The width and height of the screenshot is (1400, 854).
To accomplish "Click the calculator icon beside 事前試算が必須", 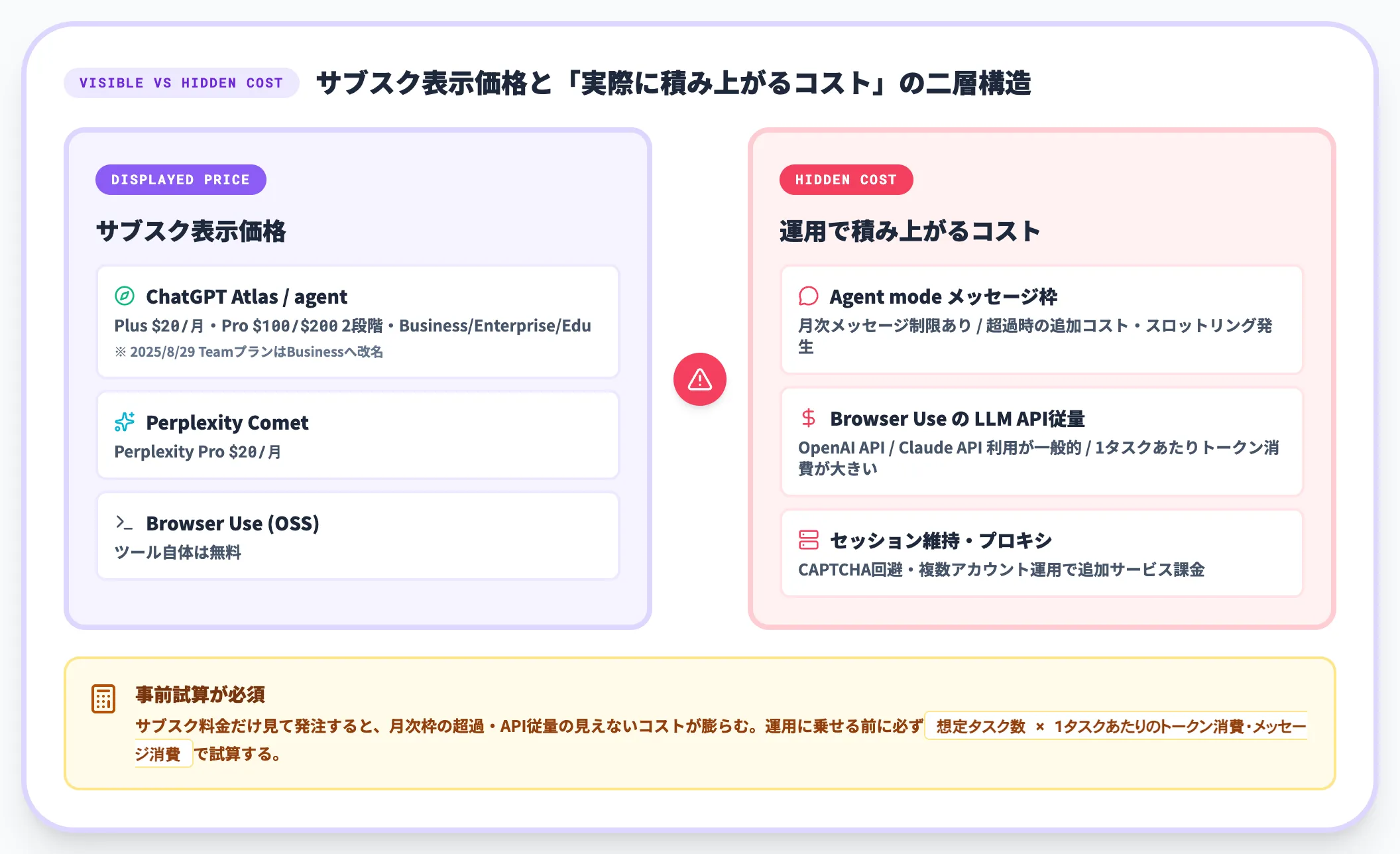I will click(103, 699).
